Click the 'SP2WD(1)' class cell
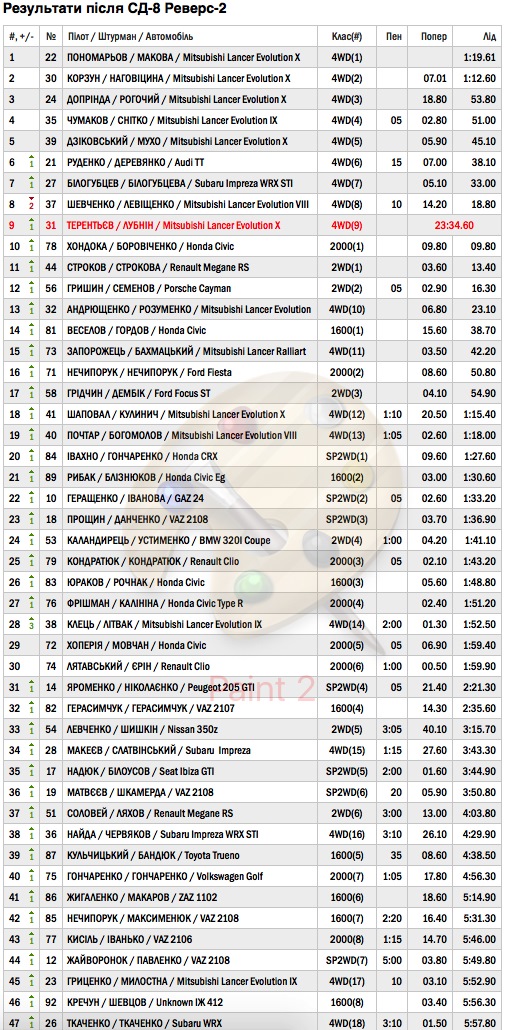 coord(347,457)
